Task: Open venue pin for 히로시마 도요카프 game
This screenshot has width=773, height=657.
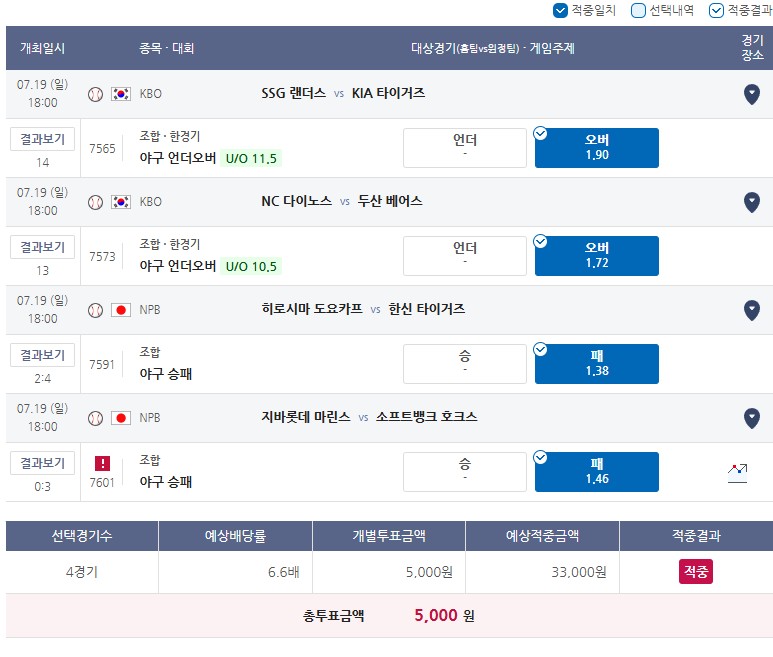Action: [x=751, y=310]
